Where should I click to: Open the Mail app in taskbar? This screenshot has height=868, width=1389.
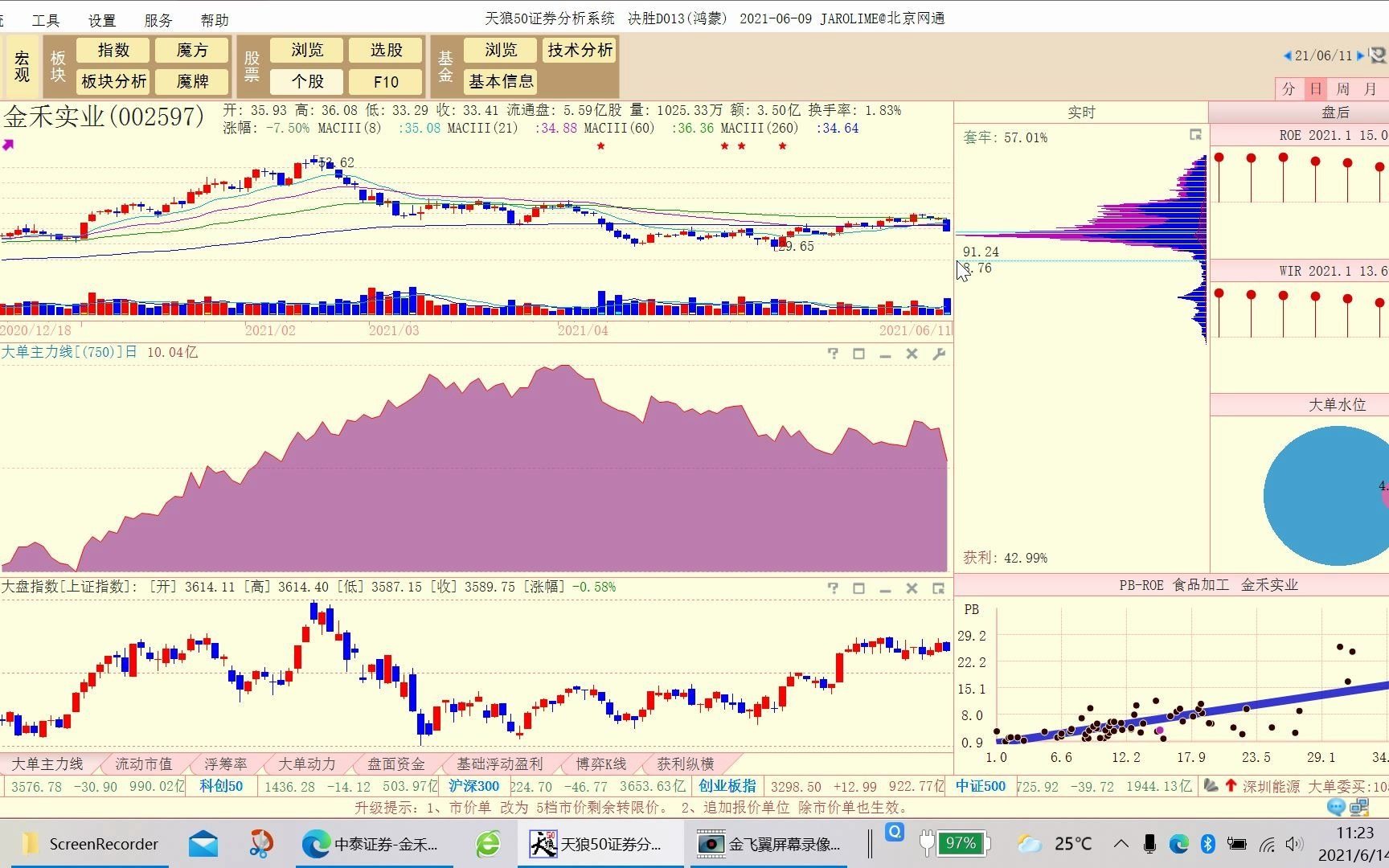[x=203, y=844]
